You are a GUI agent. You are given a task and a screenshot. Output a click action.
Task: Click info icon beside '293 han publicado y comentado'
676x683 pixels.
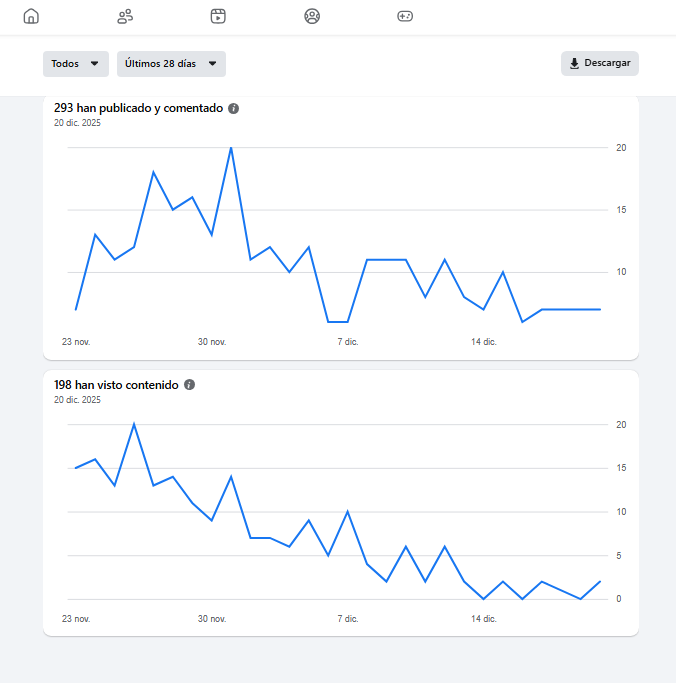[233, 108]
